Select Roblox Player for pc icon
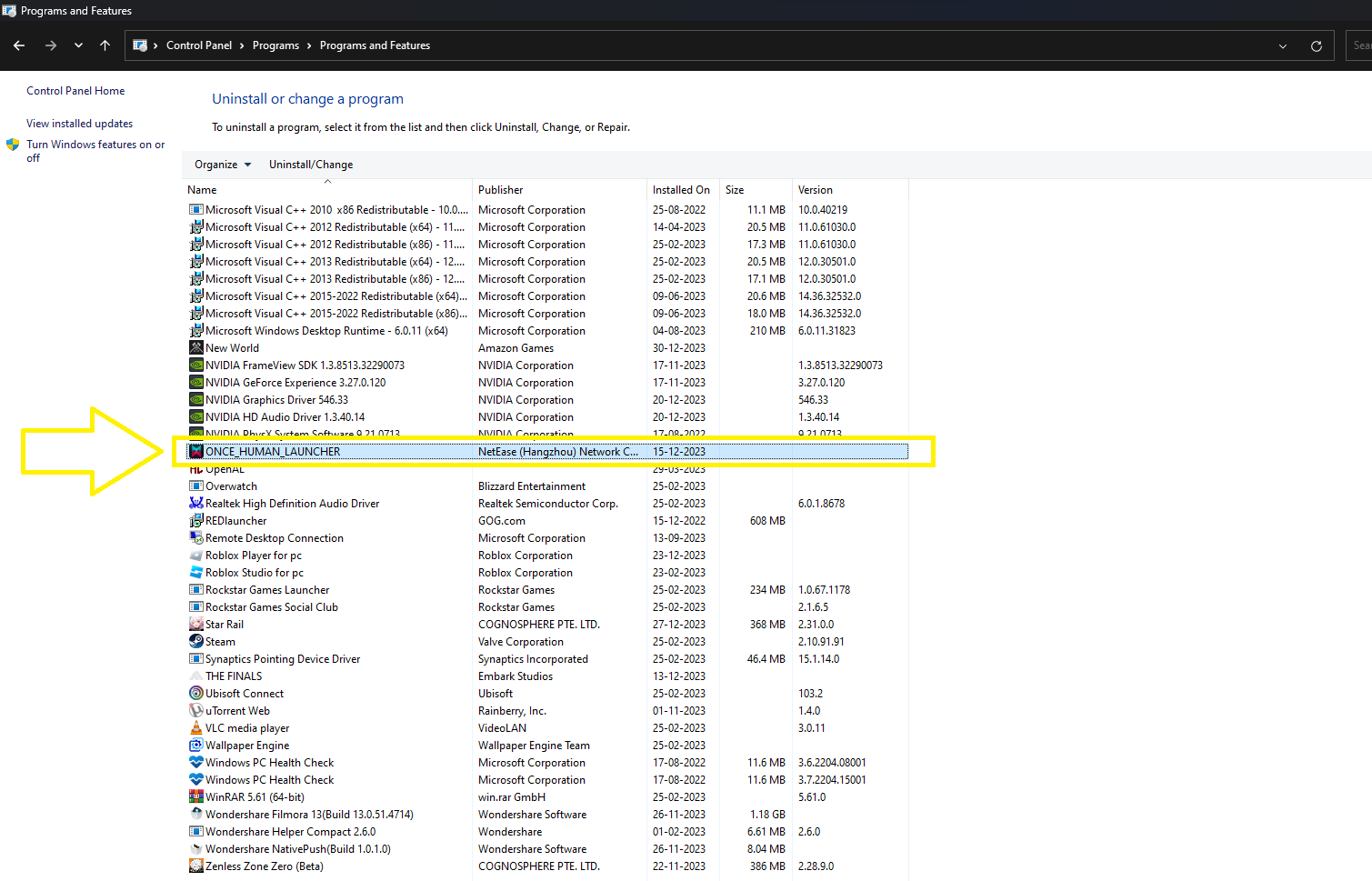Image resolution: width=1372 pixels, height=881 pixels. (x=195, y=556)
